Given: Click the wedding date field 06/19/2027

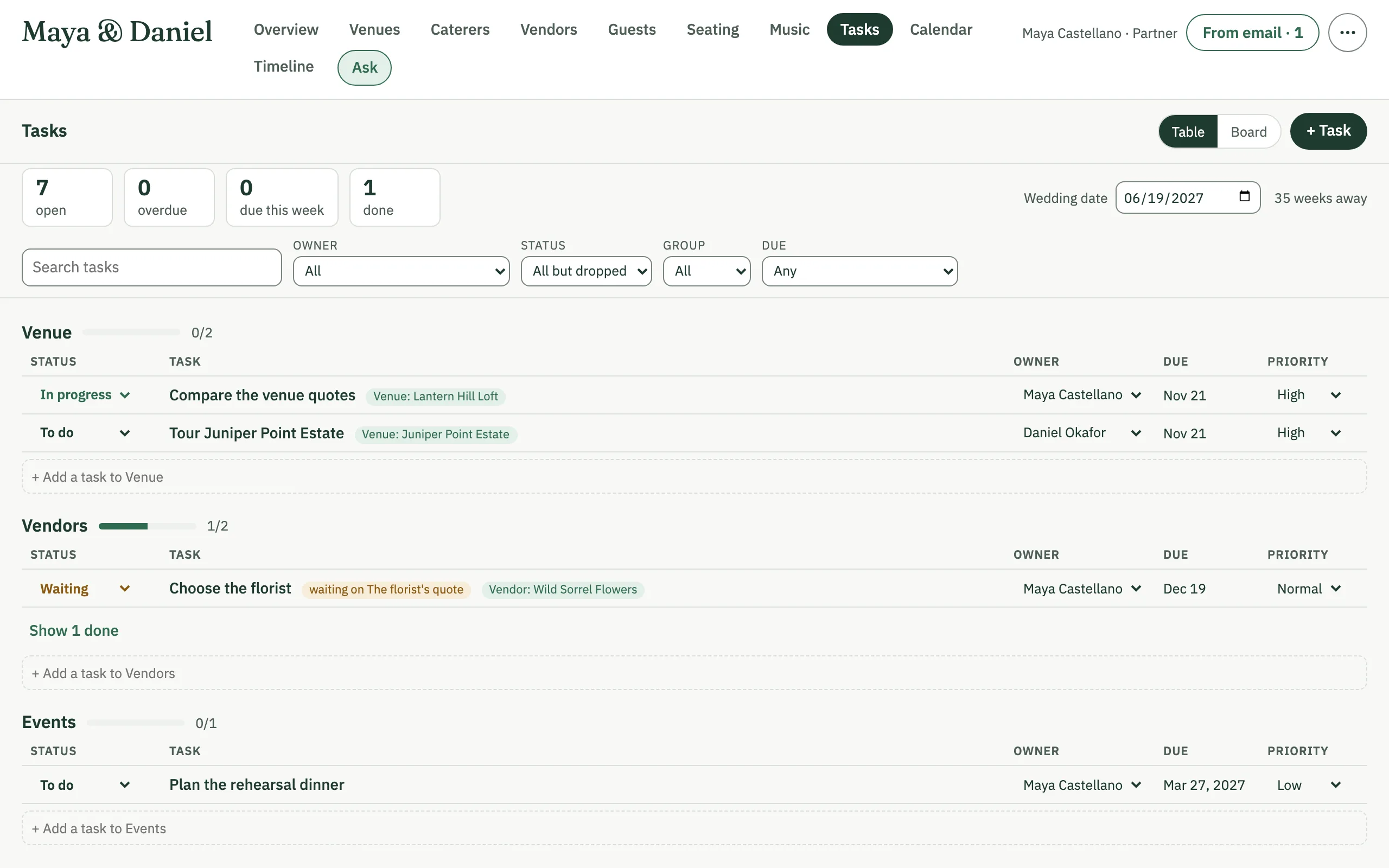Looking at the screenshot, I should coord(1188,197).
